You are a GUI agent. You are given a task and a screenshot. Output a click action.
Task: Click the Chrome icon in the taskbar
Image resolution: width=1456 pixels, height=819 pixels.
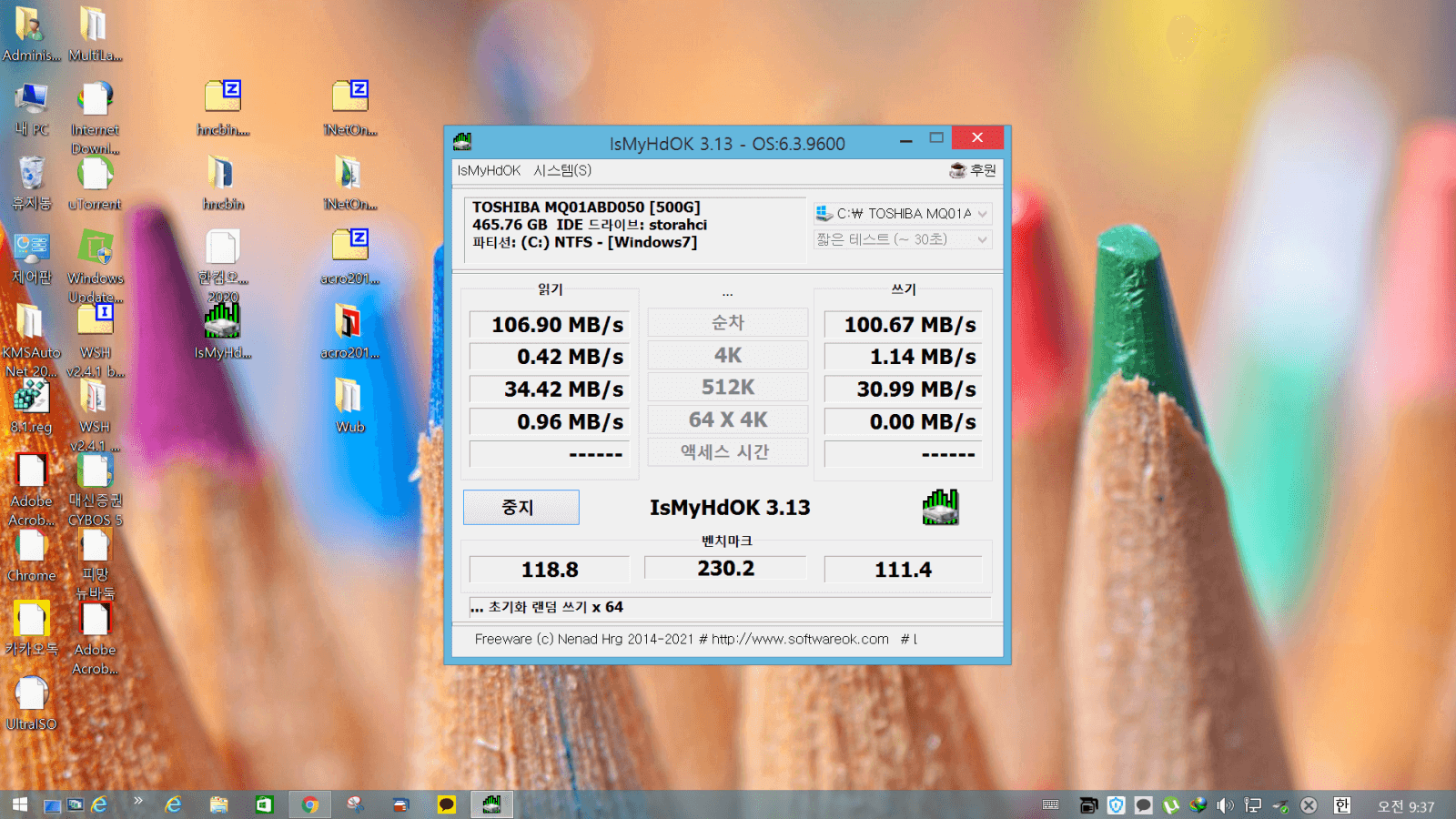coord(310,804)
